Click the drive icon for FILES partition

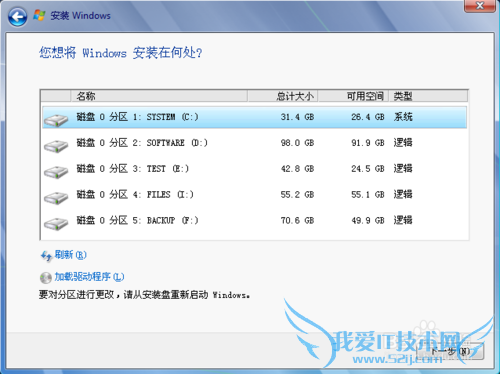click(x=56, y=198)
